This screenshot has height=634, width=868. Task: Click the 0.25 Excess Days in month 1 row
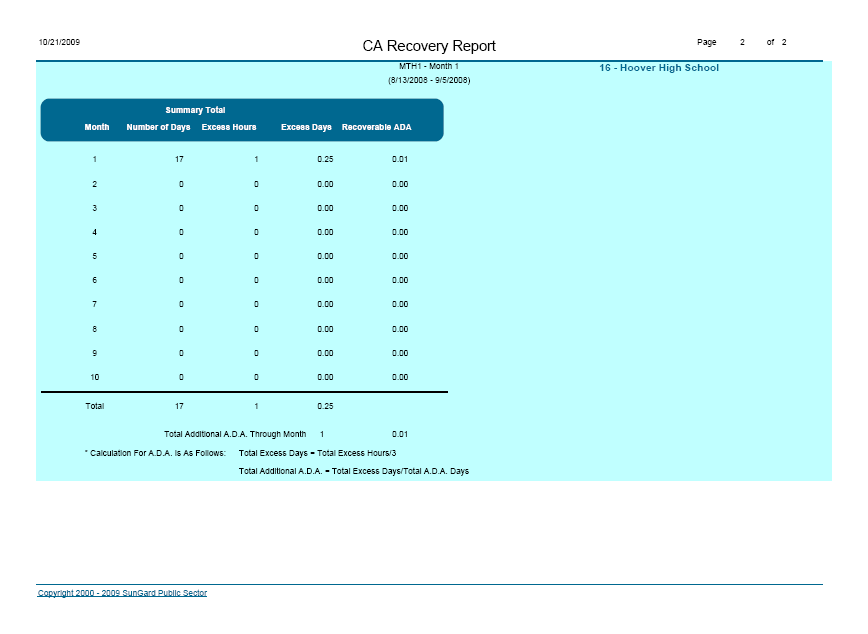325,160
